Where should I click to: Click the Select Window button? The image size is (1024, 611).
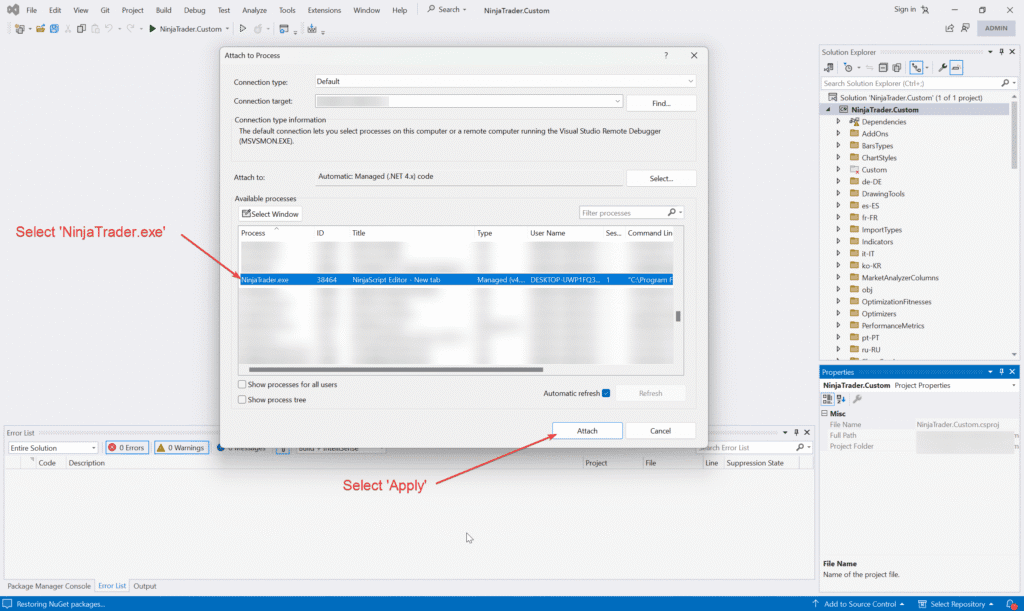tap(270, 214)
